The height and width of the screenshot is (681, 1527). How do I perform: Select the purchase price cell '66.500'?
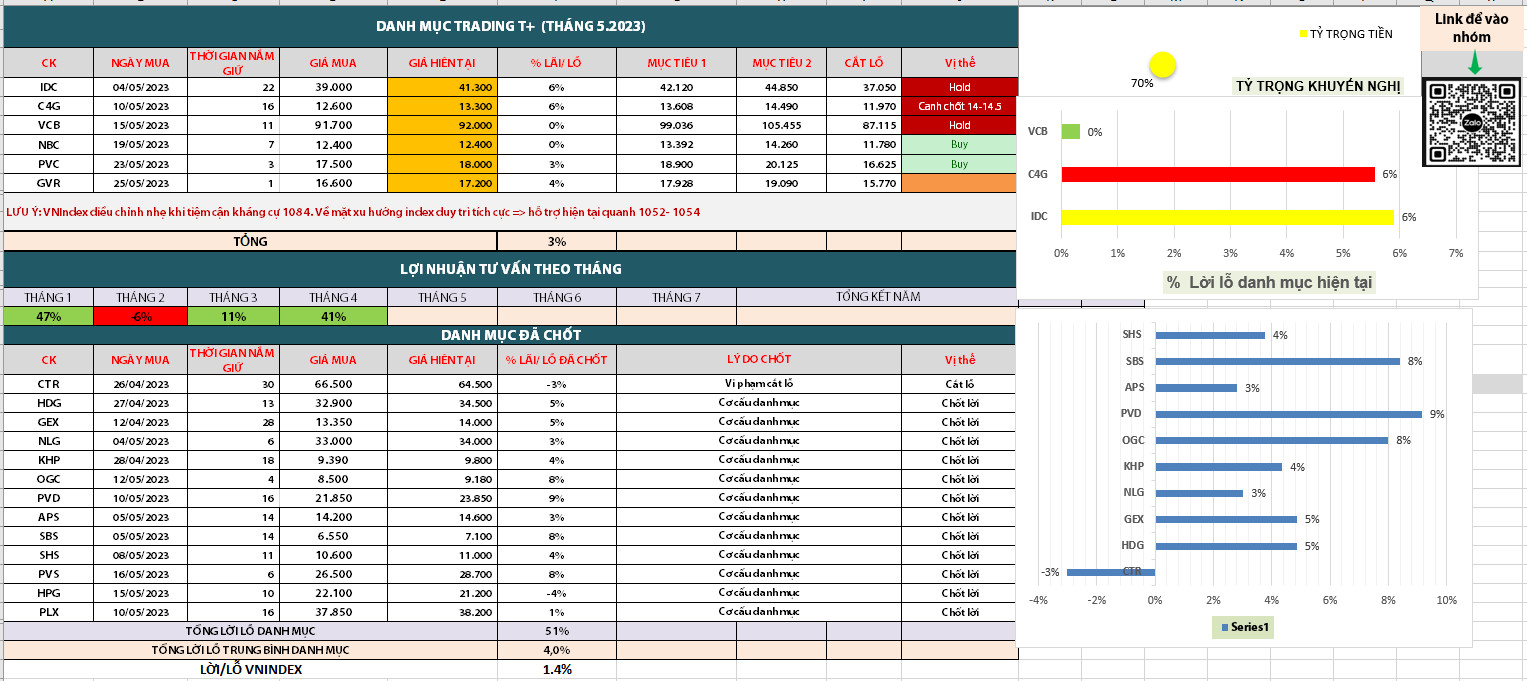[333, 384]
